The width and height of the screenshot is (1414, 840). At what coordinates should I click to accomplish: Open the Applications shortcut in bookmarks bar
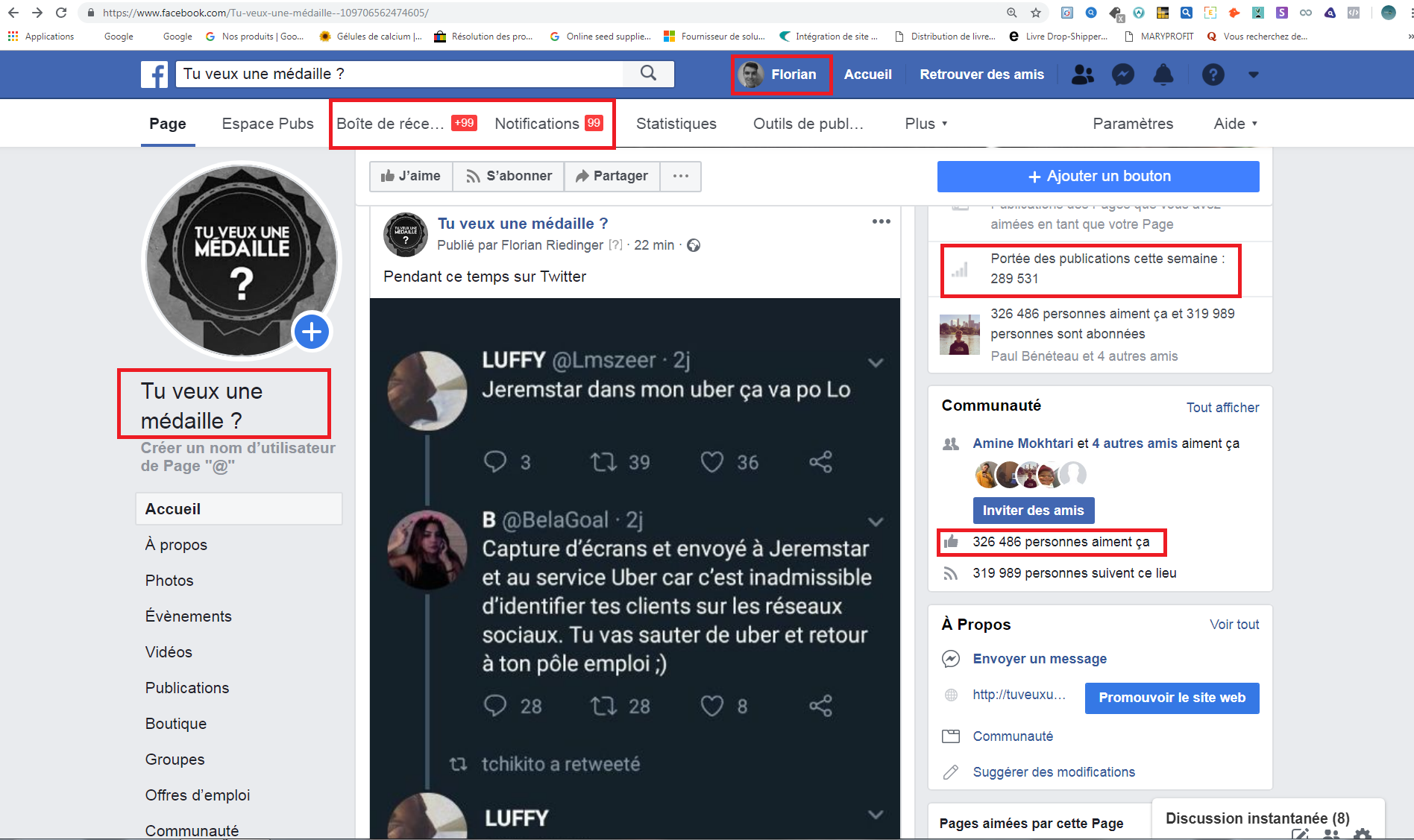pyautogui.click(x=41, y=36)
